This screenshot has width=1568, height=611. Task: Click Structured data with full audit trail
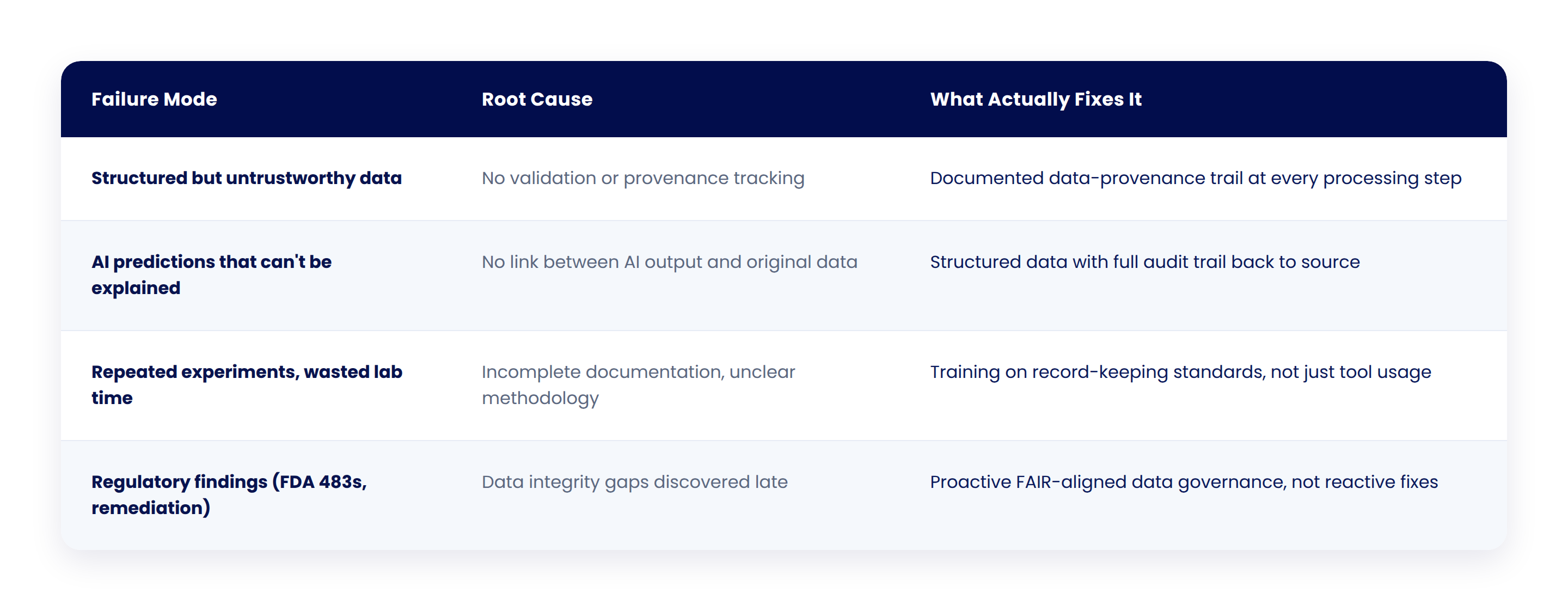tap(1144, 262)
